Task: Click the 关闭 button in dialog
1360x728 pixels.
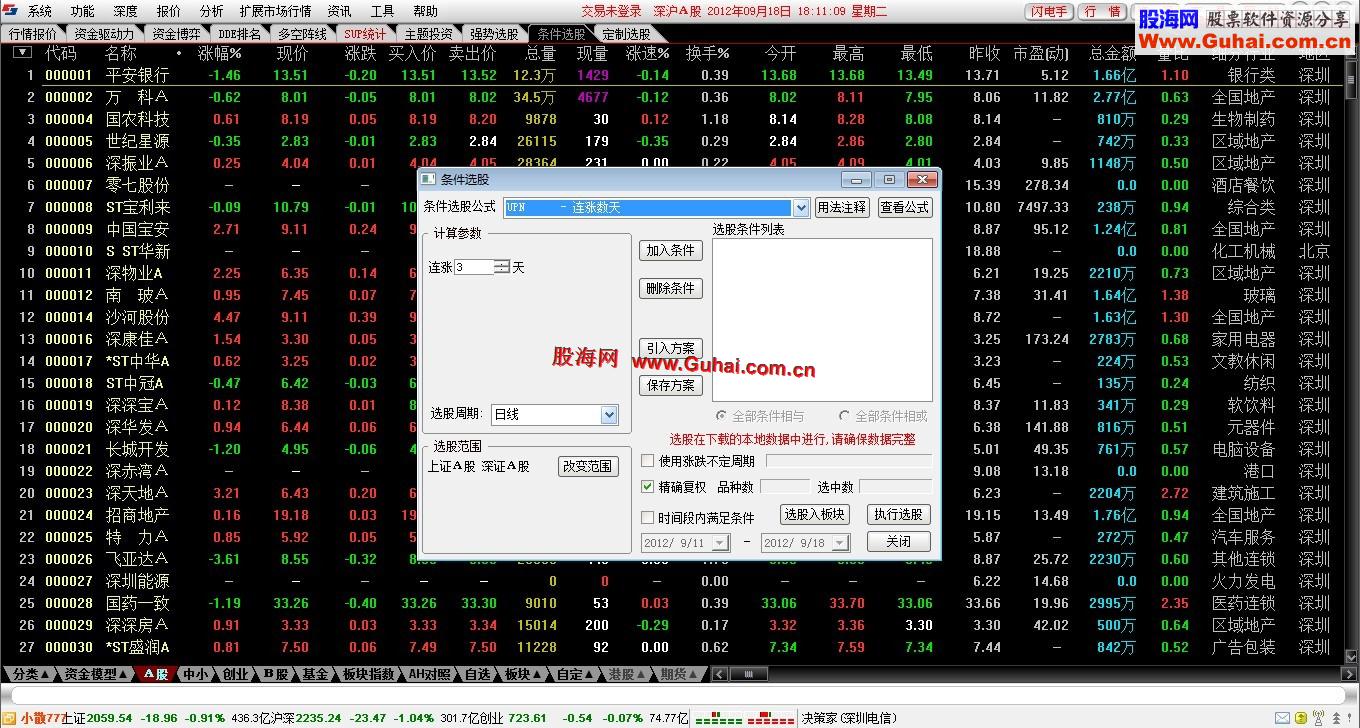Action: (x=898, y=541)
